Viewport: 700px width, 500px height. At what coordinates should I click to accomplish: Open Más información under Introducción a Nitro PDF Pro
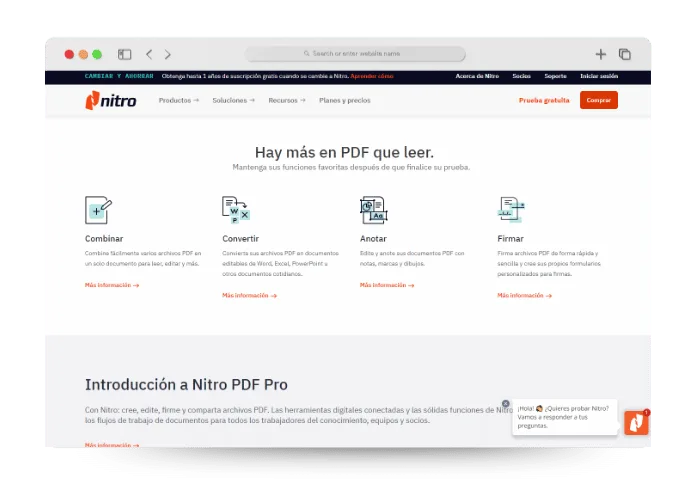tap(112, 445)
